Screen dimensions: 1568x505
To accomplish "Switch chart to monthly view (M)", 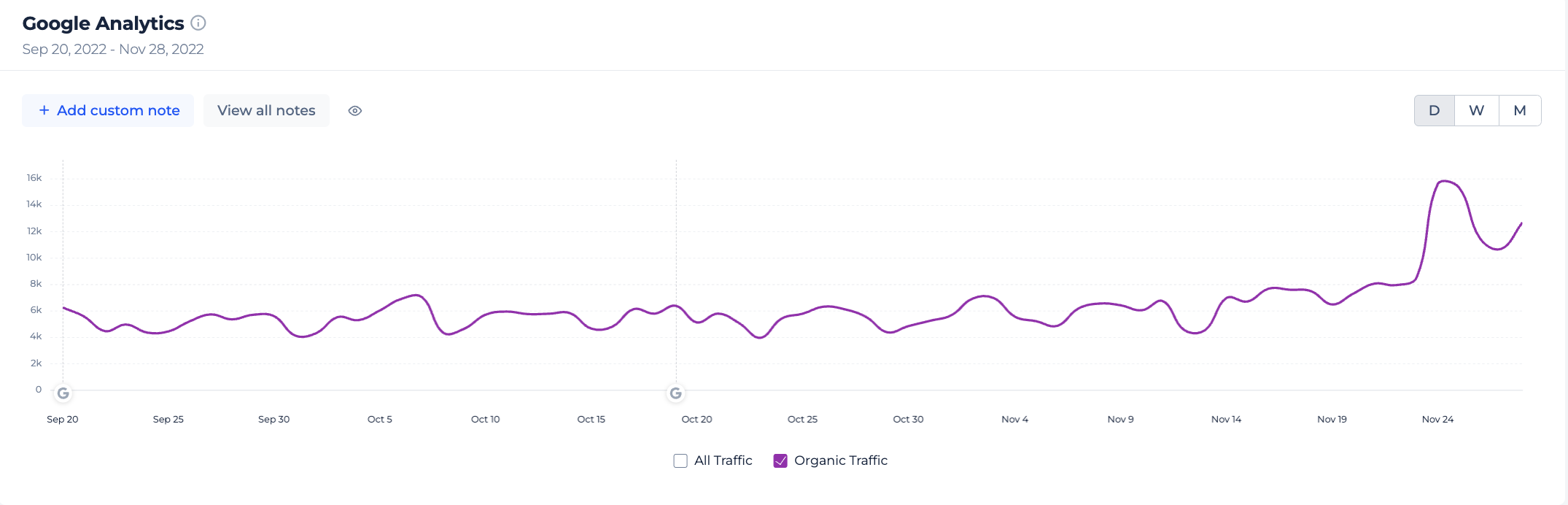I will [1520, 111].
